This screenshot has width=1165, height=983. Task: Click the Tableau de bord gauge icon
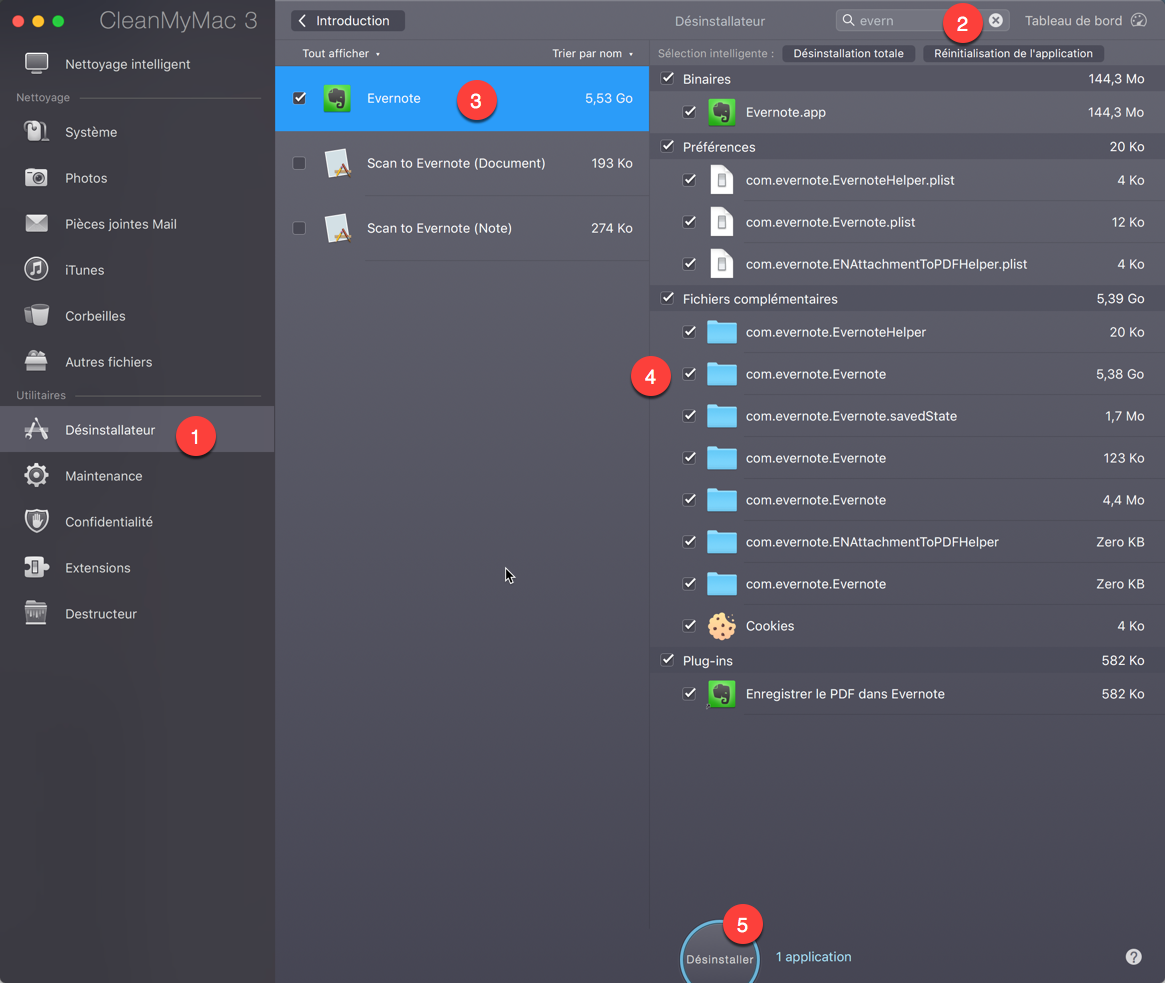1139,21
